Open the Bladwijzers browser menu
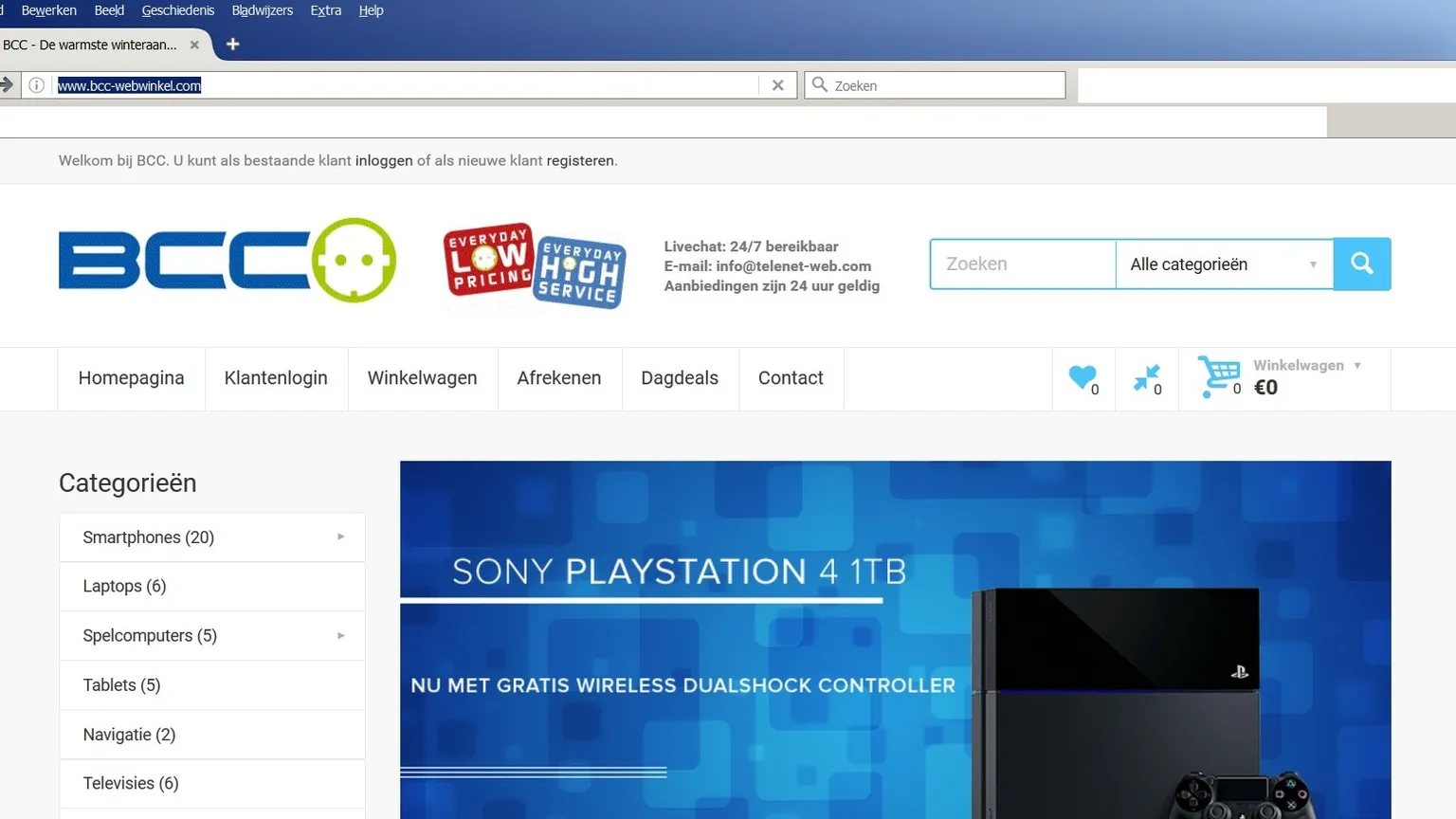 coord(262,10)
